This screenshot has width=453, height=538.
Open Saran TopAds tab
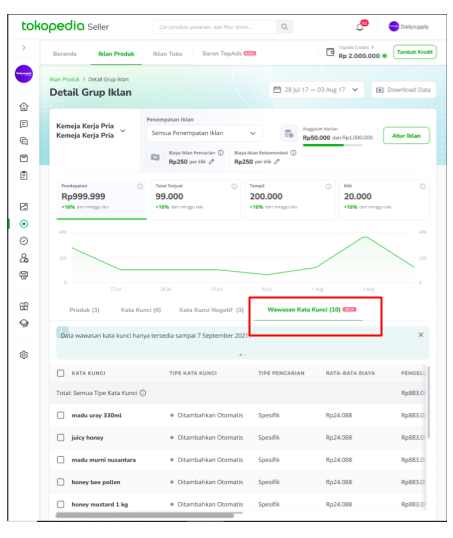[229, 53]
